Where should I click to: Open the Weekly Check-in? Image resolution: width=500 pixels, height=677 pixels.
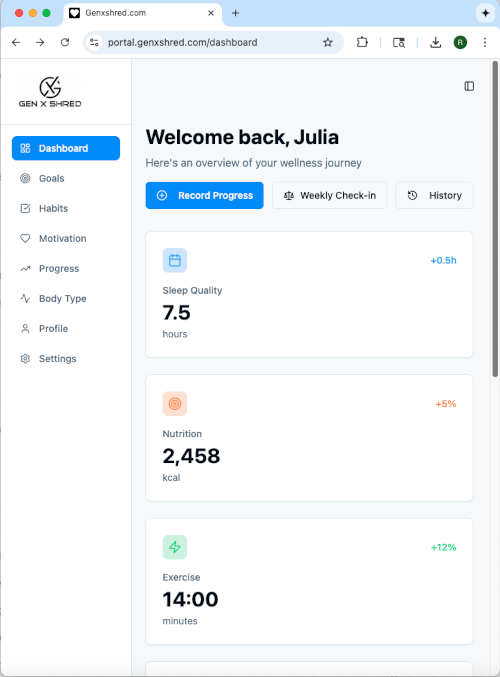329,196
